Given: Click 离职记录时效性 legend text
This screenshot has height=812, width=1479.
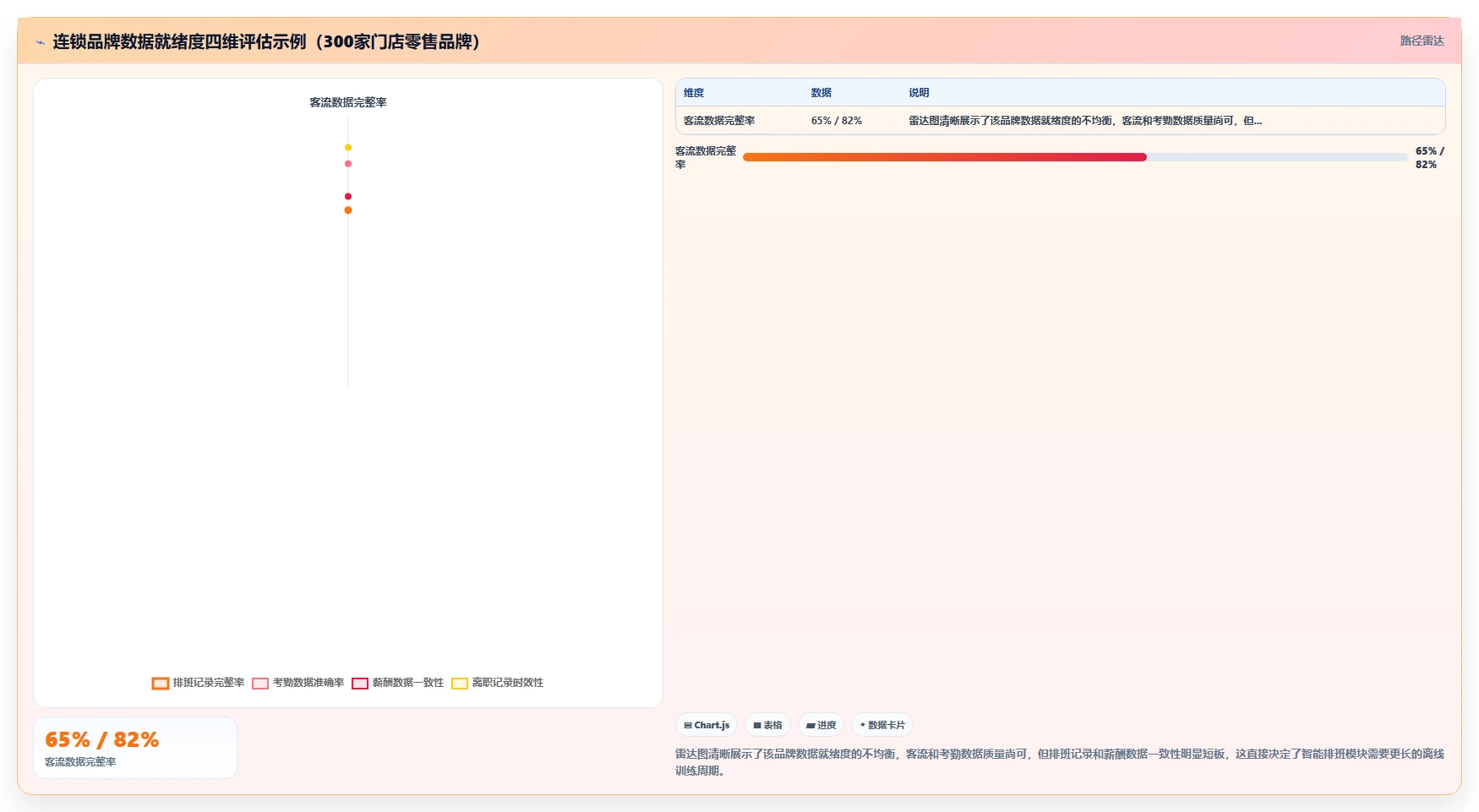Looking at the screenshot, I should point(508,683).
